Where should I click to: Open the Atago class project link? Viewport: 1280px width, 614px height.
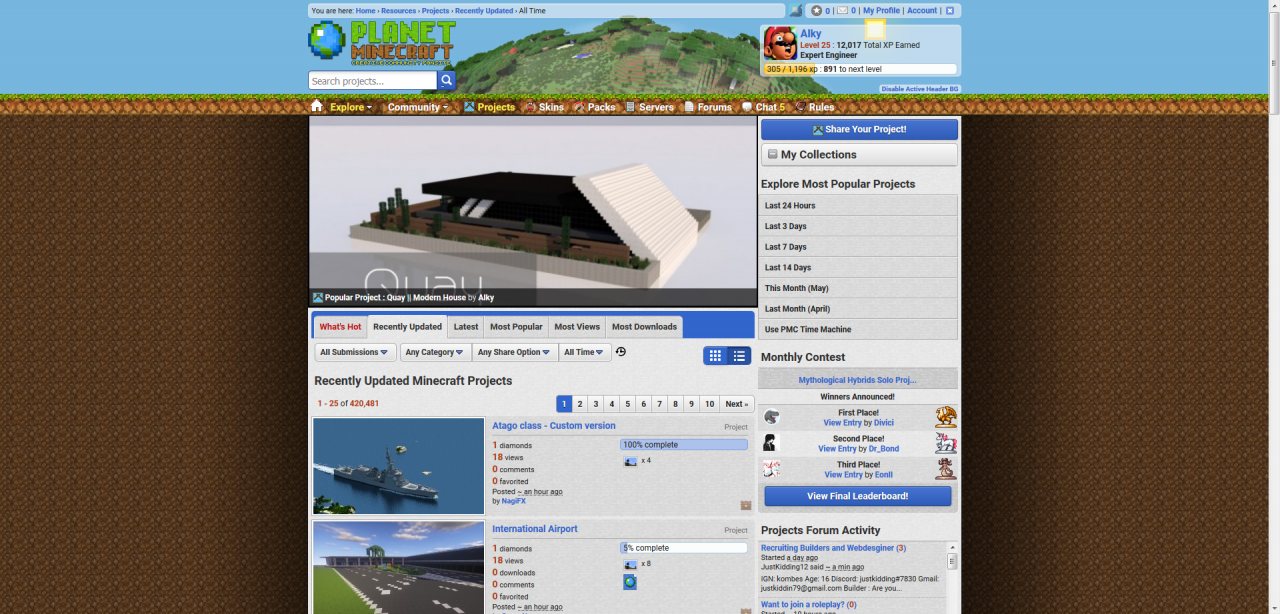pos(553,426)
